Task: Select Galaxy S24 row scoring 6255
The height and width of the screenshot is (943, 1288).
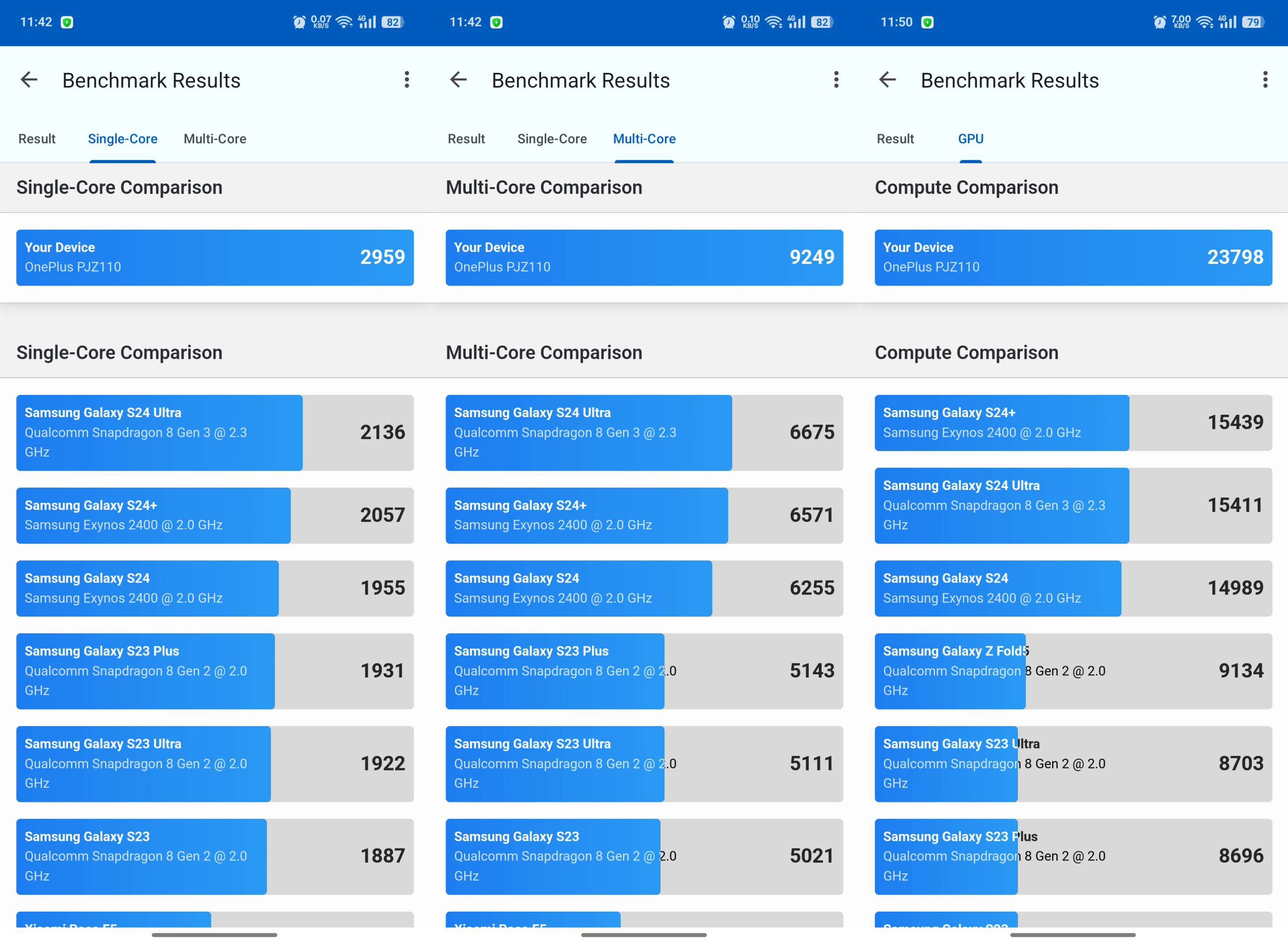Action: pos(644,589)
